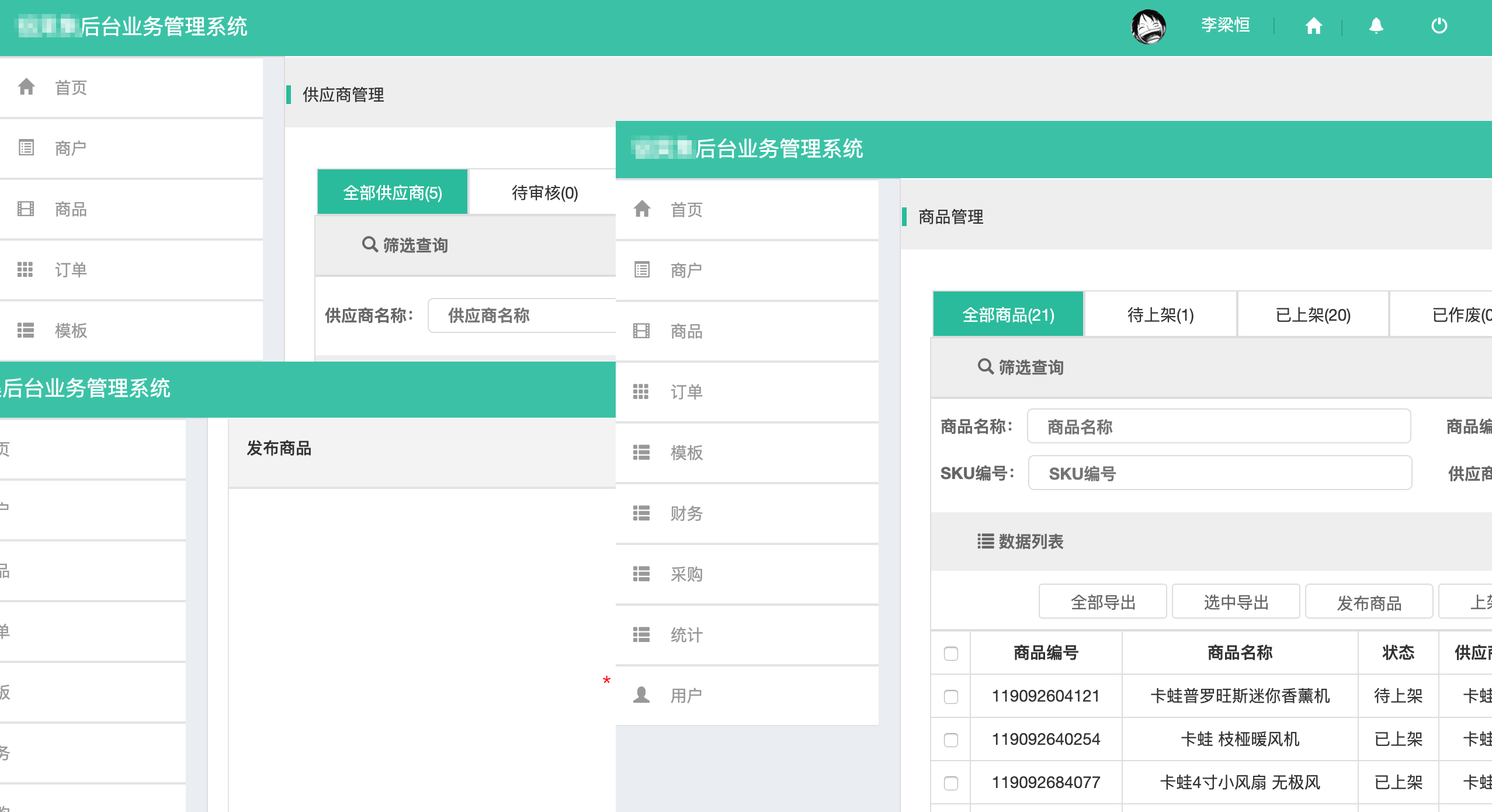Switch to the 待上架(1) tab

pyautogui.click(x=1160, y=314)
